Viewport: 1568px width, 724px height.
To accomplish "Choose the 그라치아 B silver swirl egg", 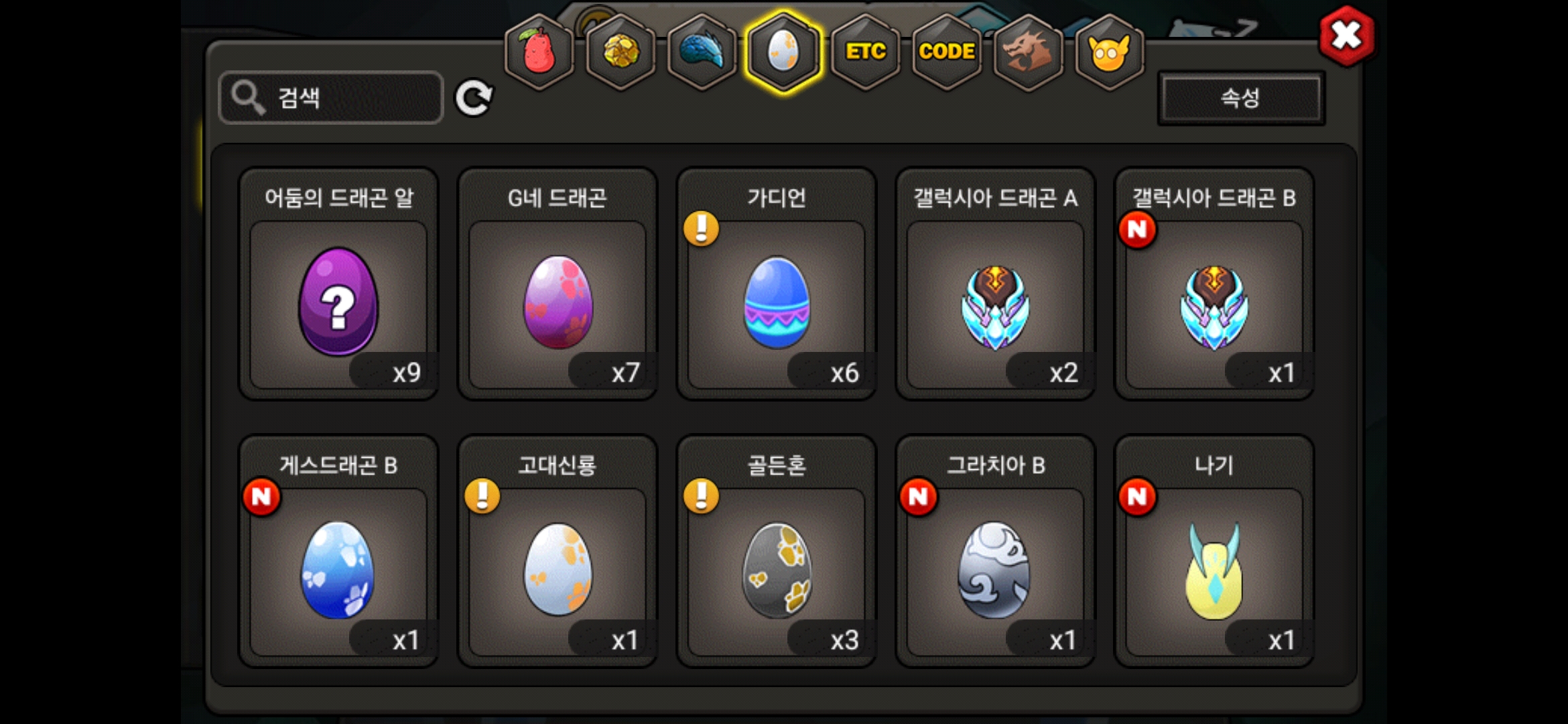I will (x=996, y=552).
